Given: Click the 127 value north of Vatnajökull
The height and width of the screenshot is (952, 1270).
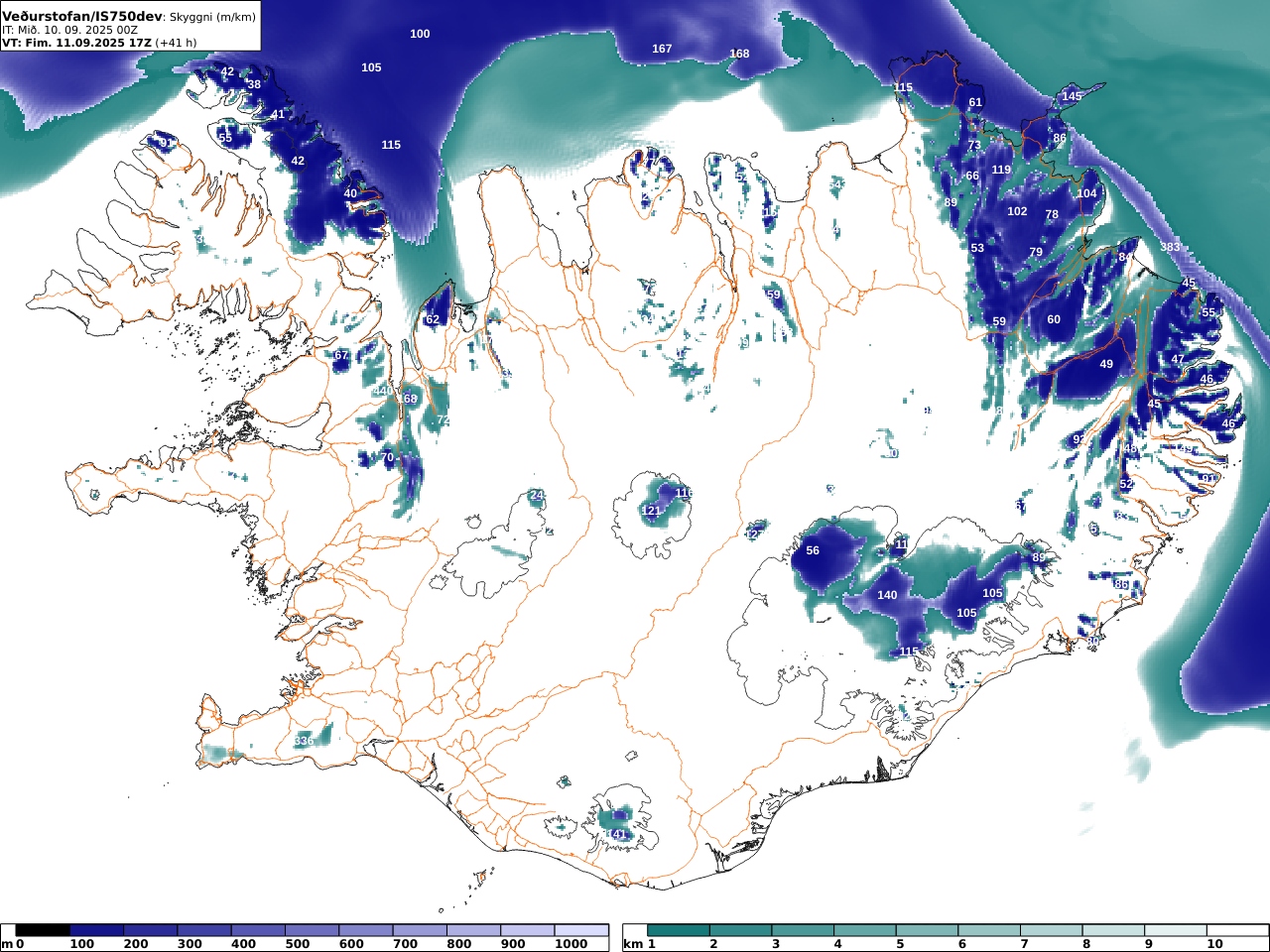Looking at the screenshot, I should [x=755, y=535].
